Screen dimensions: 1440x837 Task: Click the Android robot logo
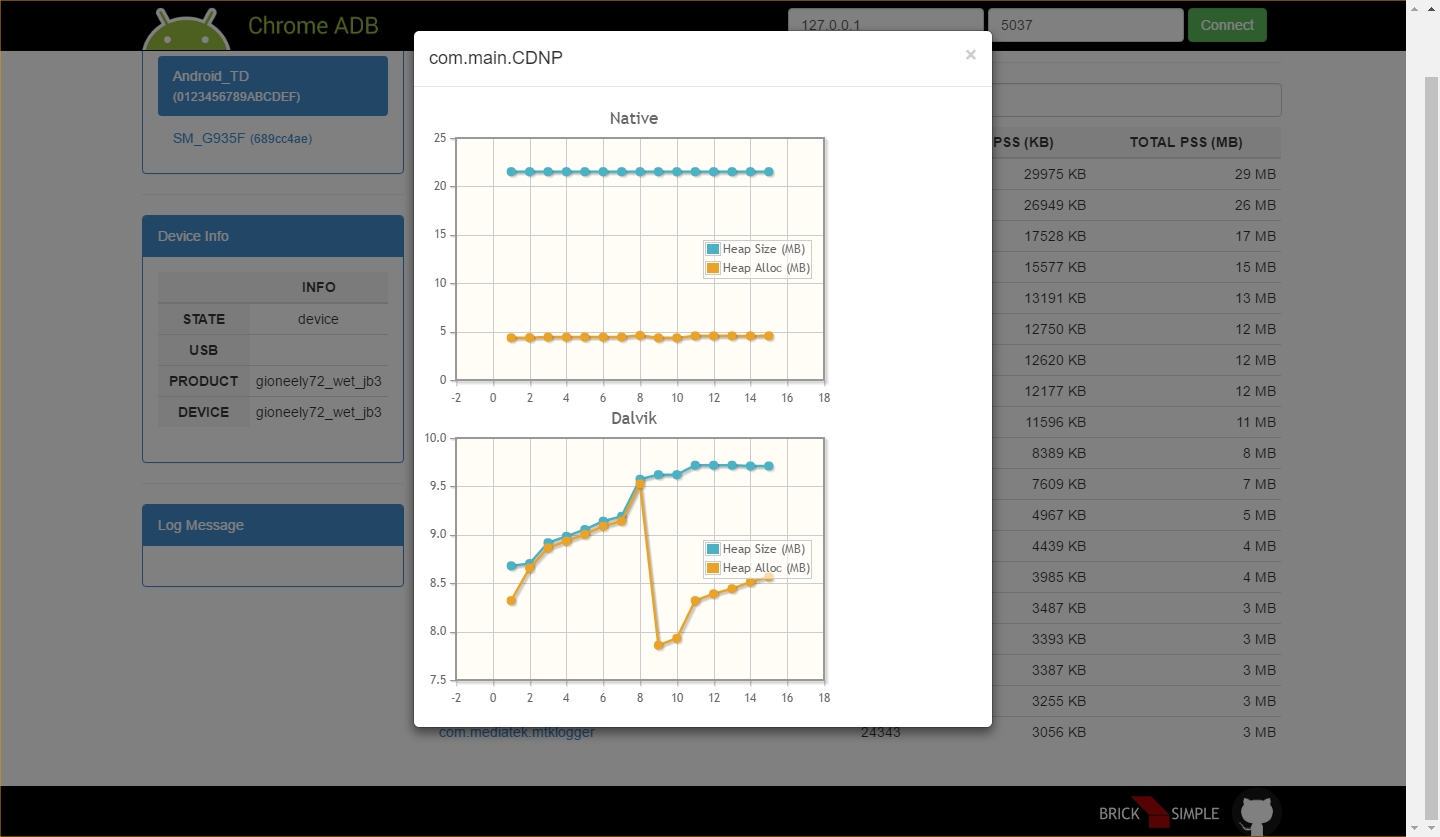(x=180, y=30)
